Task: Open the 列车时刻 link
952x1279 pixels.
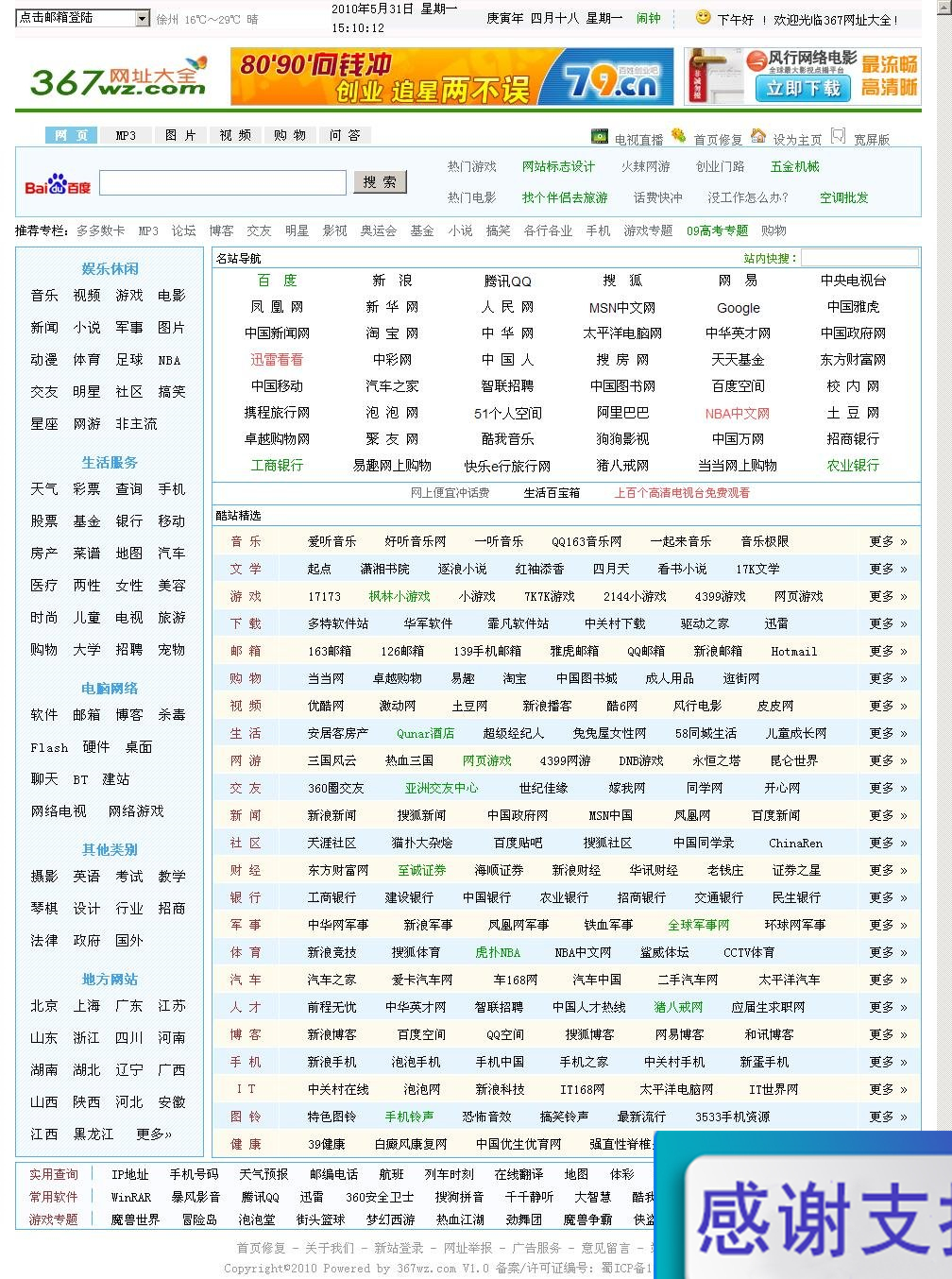Action: 449,1175
